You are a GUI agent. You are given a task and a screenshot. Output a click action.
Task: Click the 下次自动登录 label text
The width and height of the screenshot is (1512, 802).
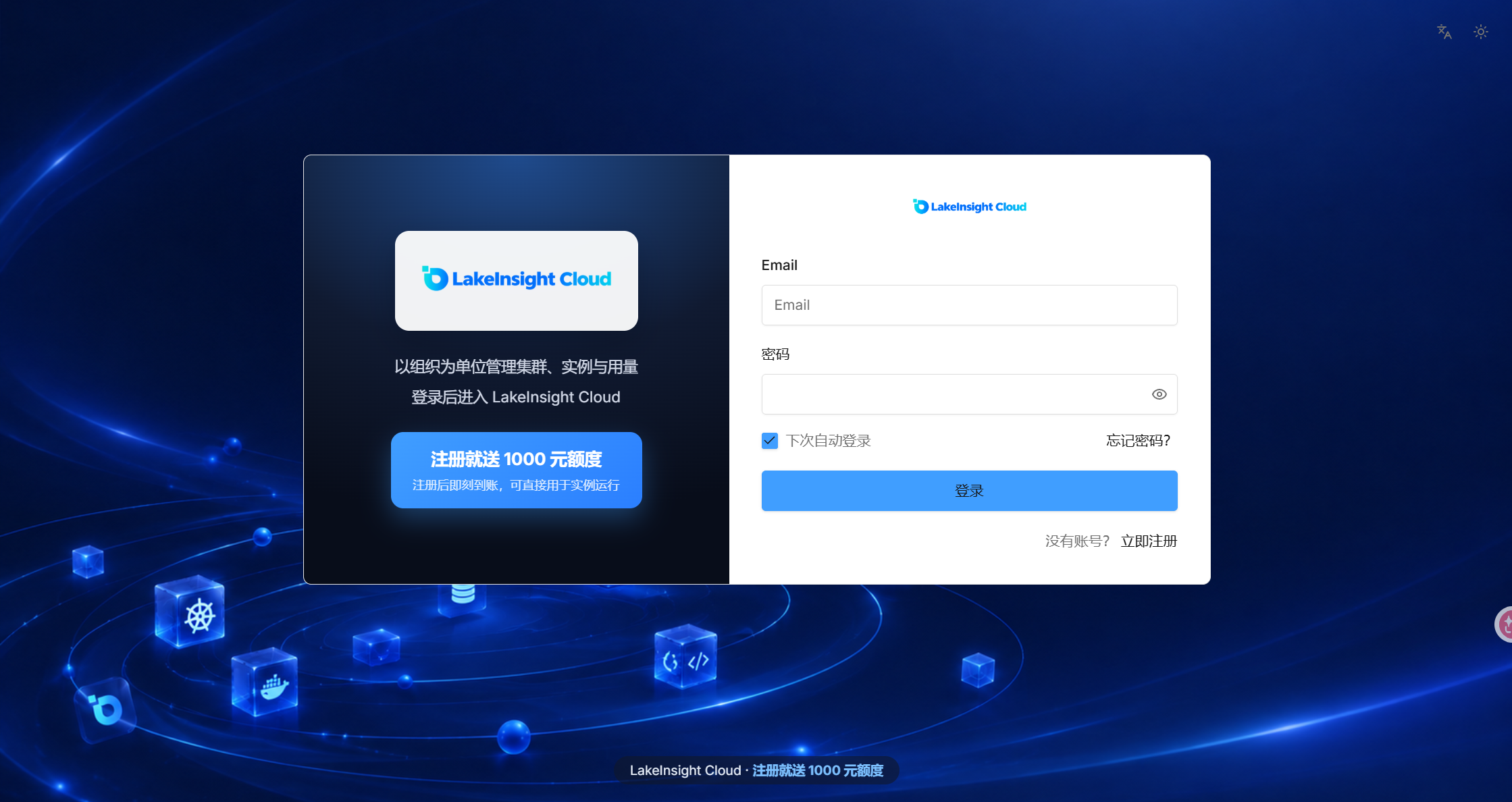[828, 441]
